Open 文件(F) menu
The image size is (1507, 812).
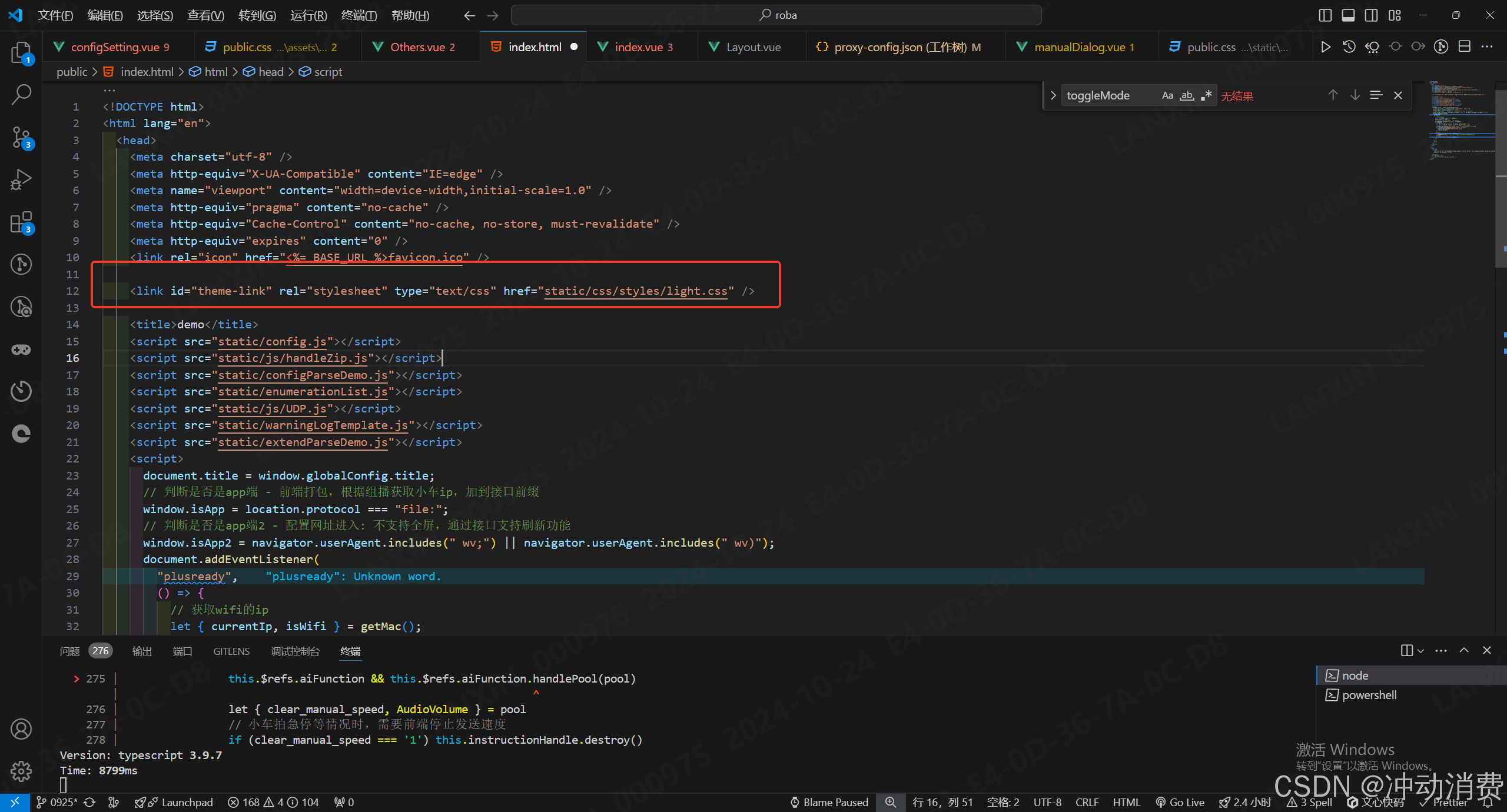coord(55,15)
